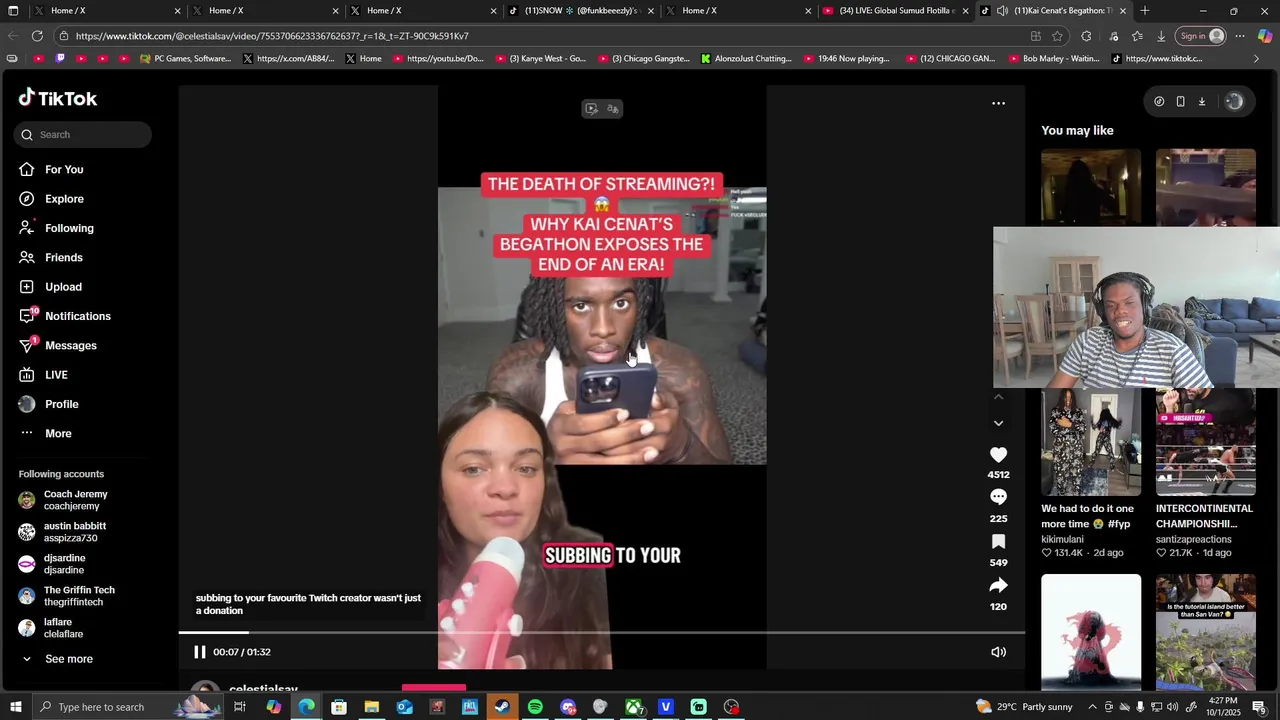Viewport: 1280px width, 720px height.
Task: Go to the Following feed
Action: coord(56,228)
